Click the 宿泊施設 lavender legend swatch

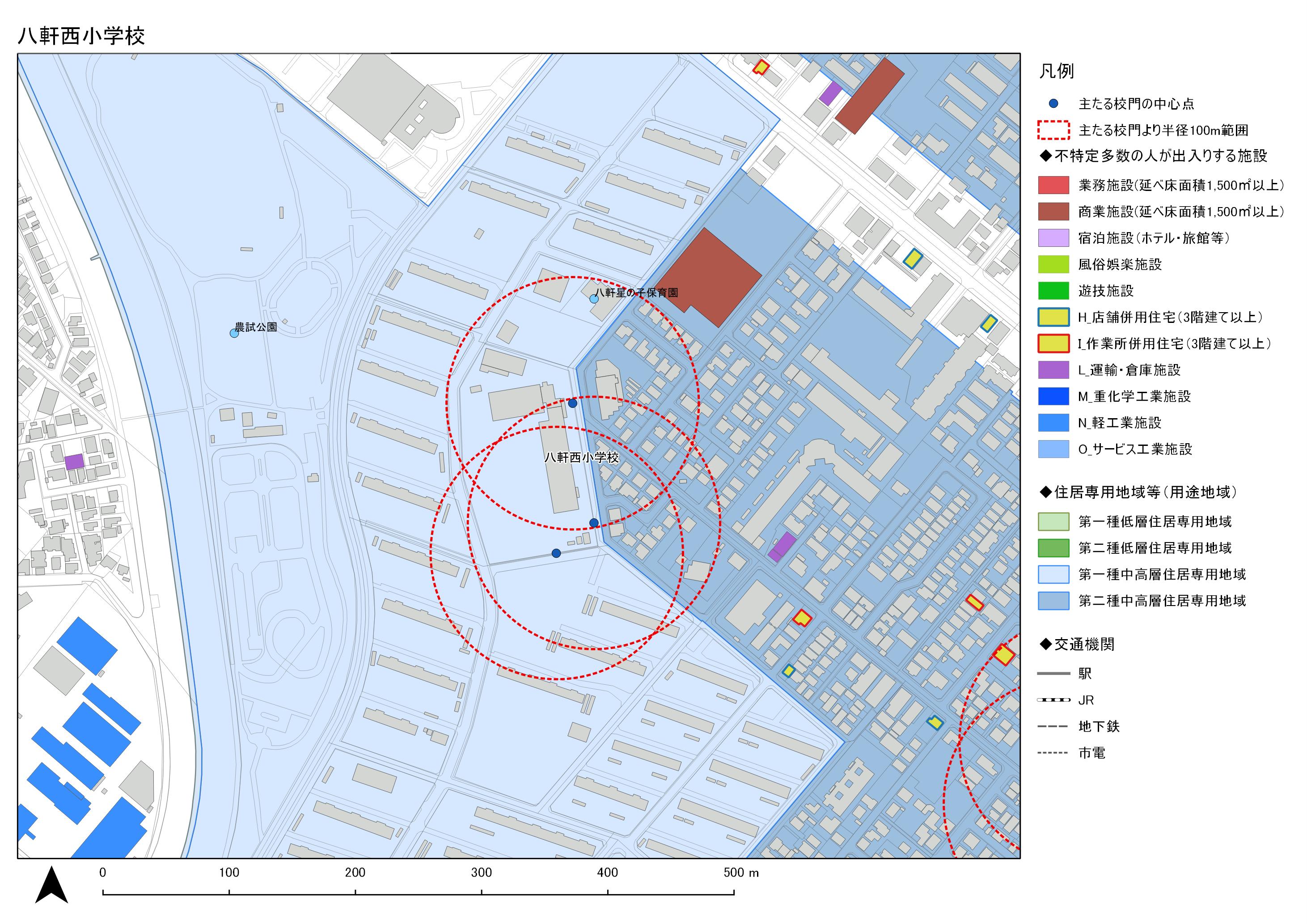(x=1053, y=238)
